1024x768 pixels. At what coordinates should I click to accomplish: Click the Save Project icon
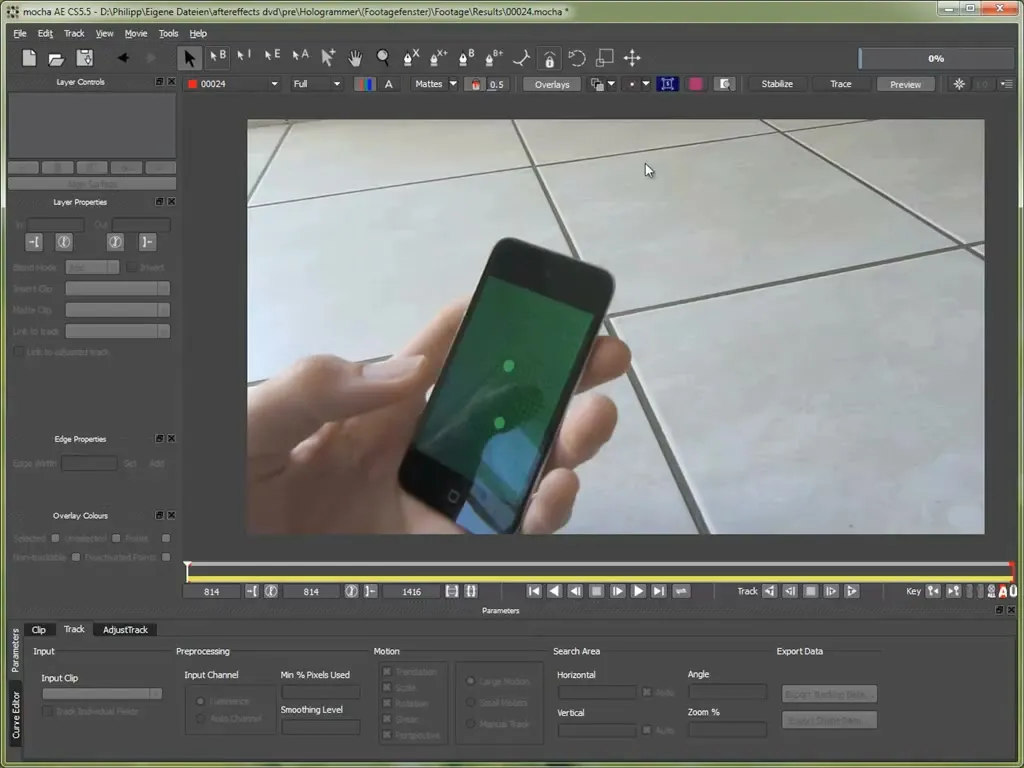[85, 58]
